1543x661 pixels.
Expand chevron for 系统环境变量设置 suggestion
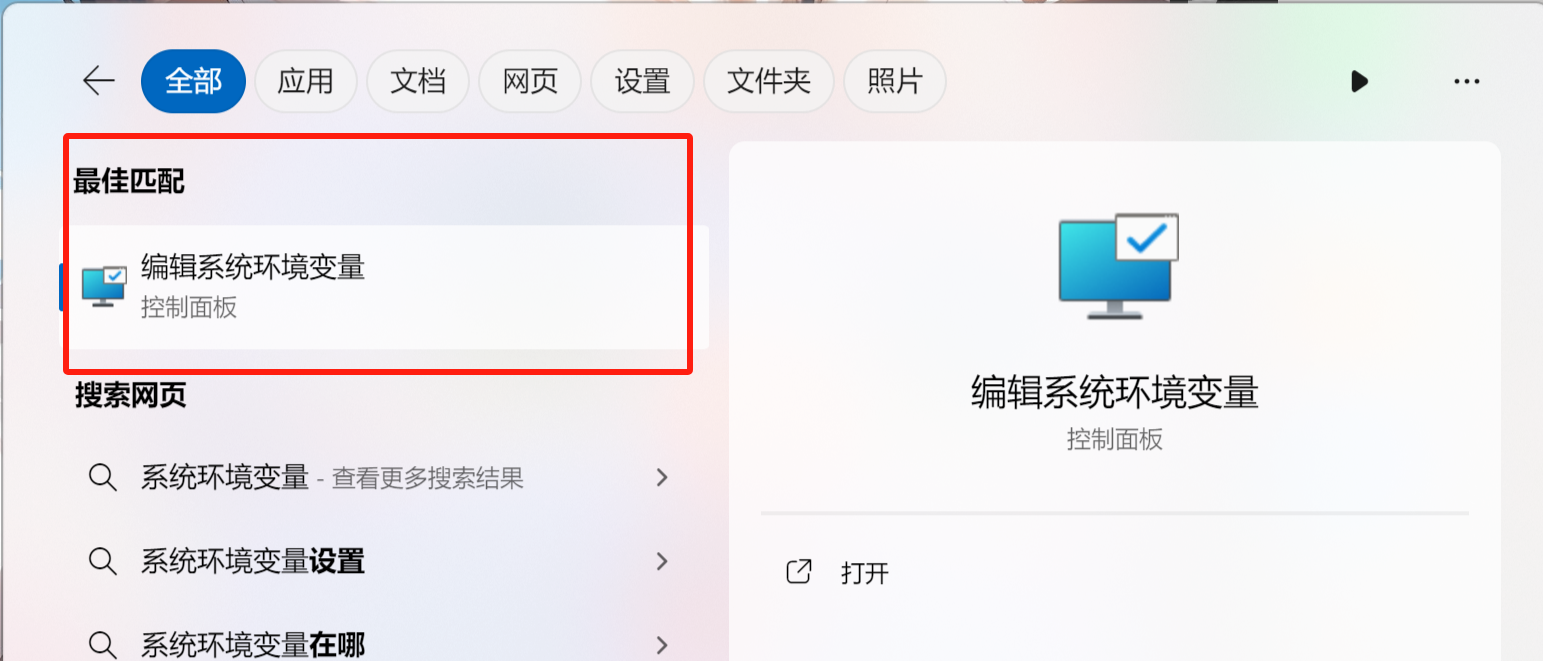661,561
